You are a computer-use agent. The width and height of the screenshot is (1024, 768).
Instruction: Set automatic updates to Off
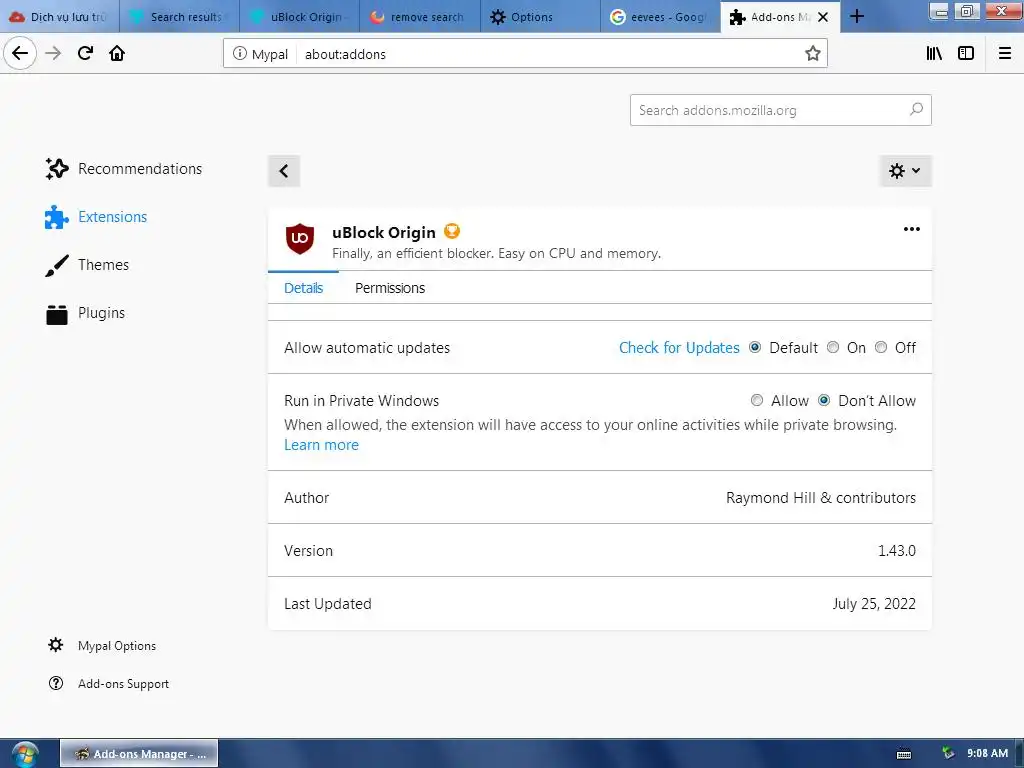point(881,347)
